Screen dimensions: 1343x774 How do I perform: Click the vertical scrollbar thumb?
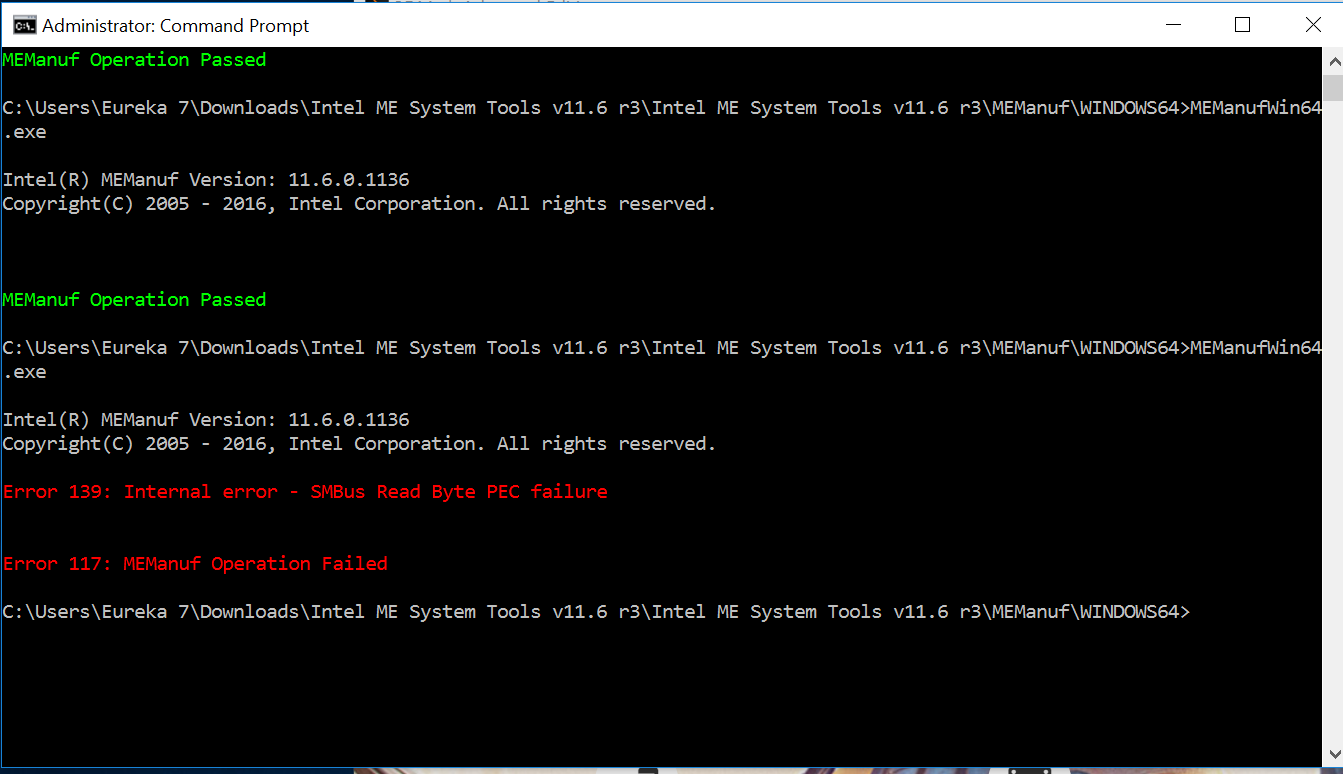click(x=1333, y=86)
